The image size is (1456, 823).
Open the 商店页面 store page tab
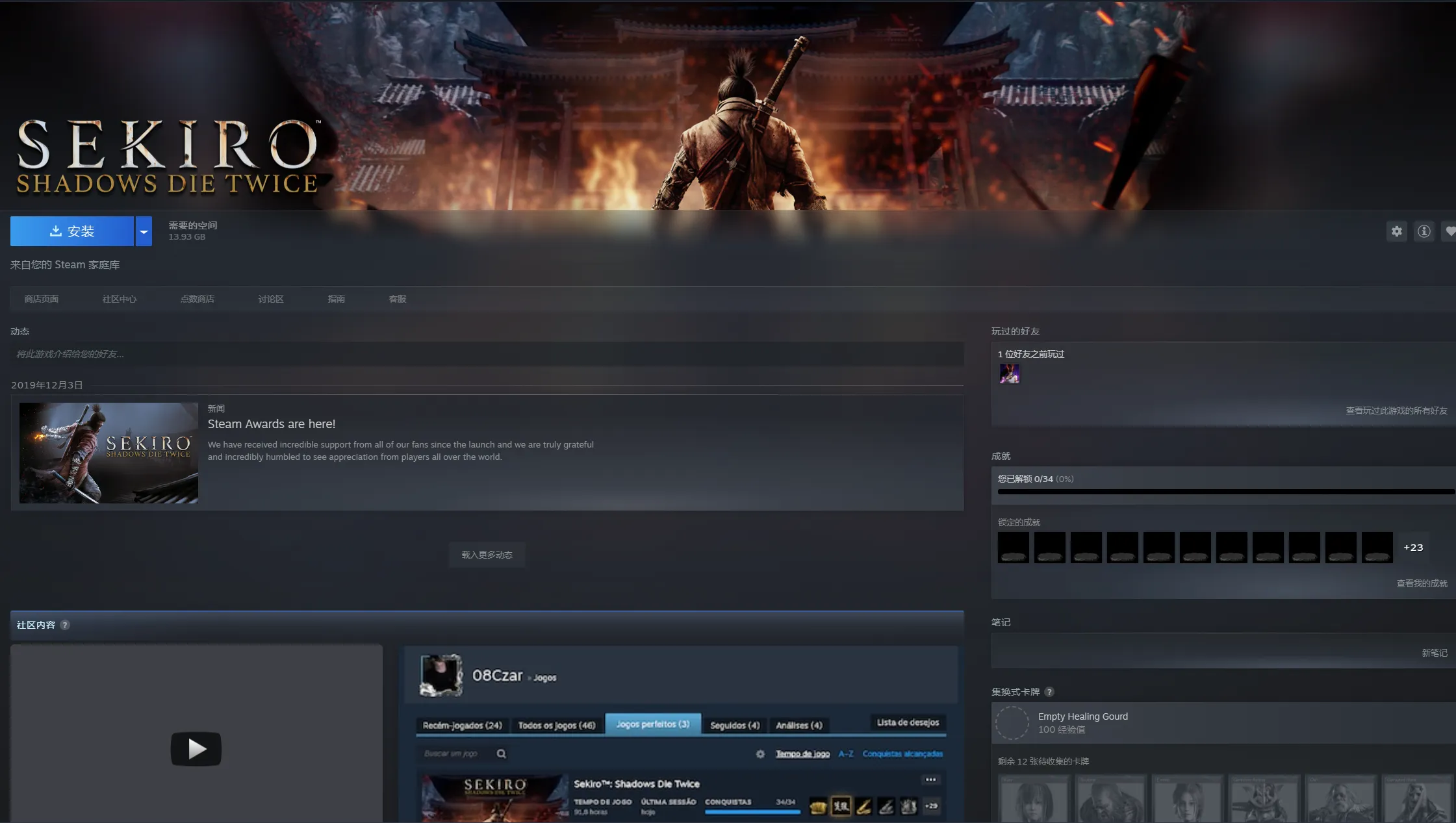pyautogui.click(x=42, y=299)
